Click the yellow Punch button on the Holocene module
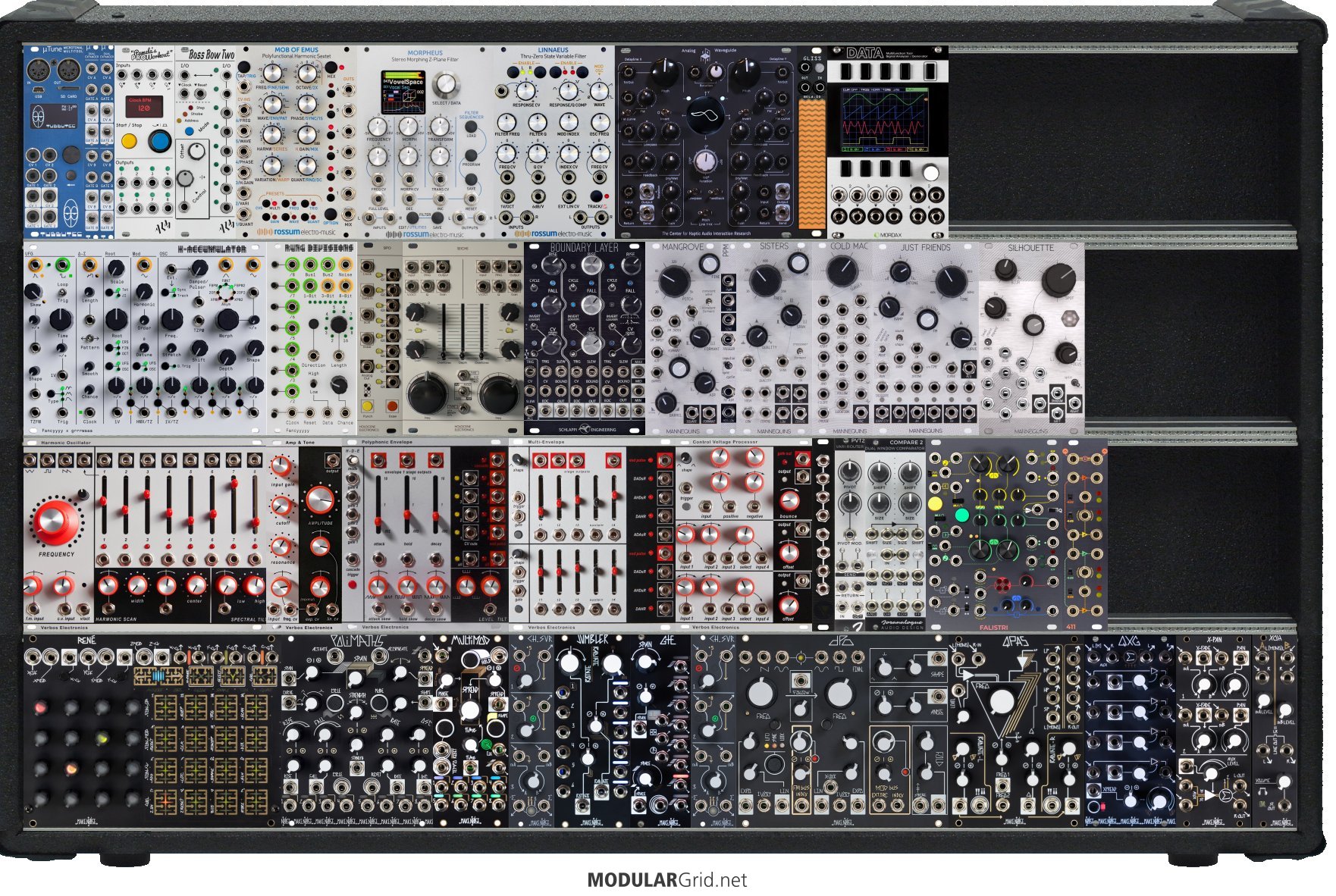 click(x=368, y=406)
